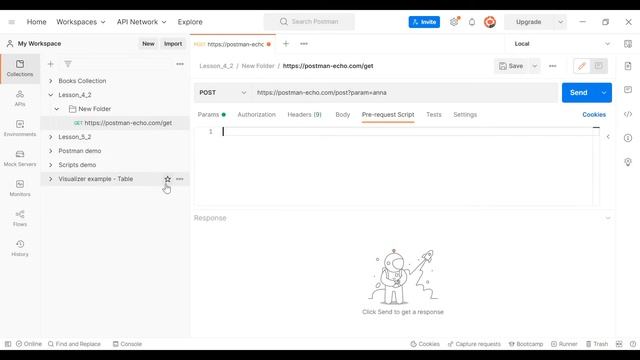Star the Visualizer example - Table collection
The height and width of the screenshot is (360, 640).
[167, 179]
